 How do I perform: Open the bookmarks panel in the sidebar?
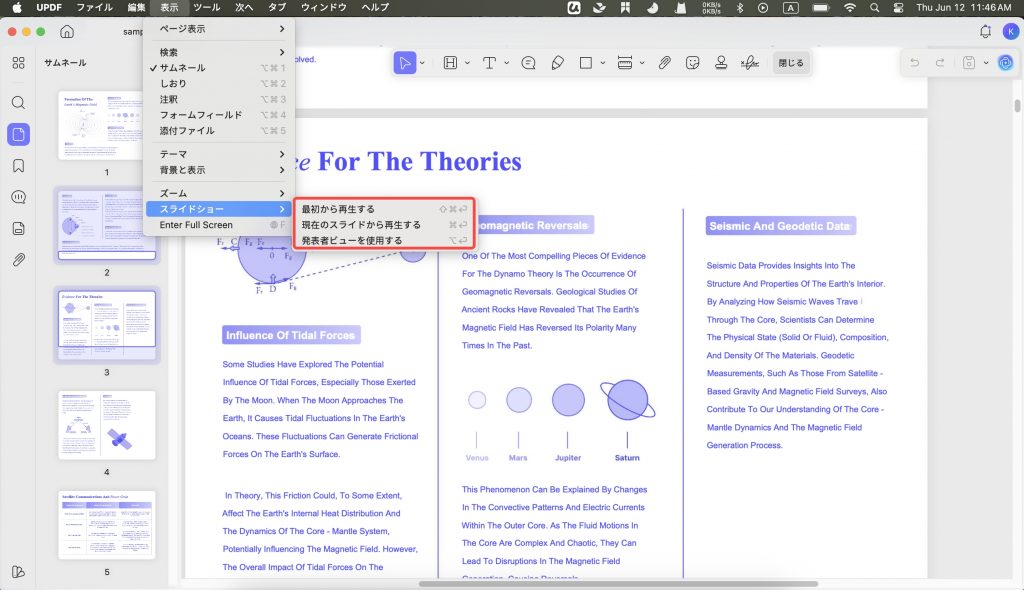point(18,166)
